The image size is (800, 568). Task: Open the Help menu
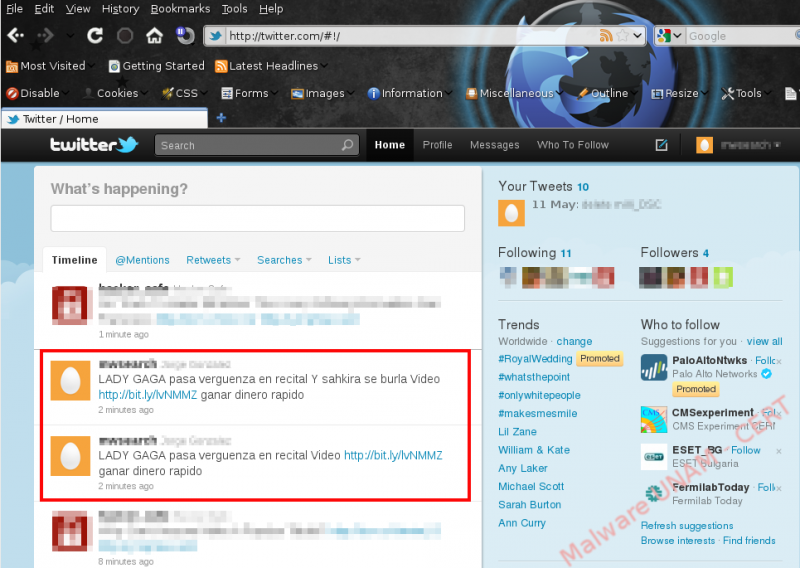[x=271, y=9]
